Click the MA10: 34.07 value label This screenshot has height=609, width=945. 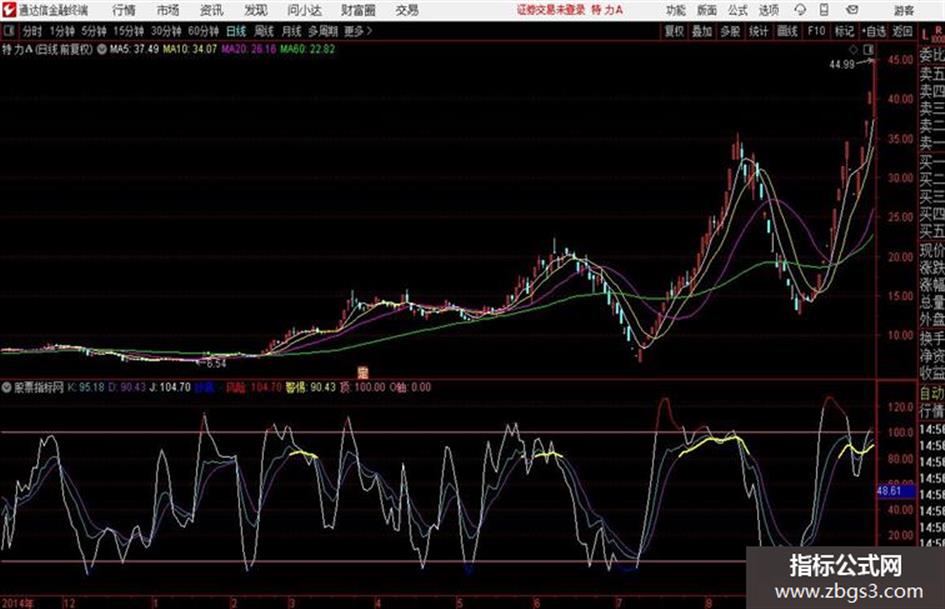190,49
